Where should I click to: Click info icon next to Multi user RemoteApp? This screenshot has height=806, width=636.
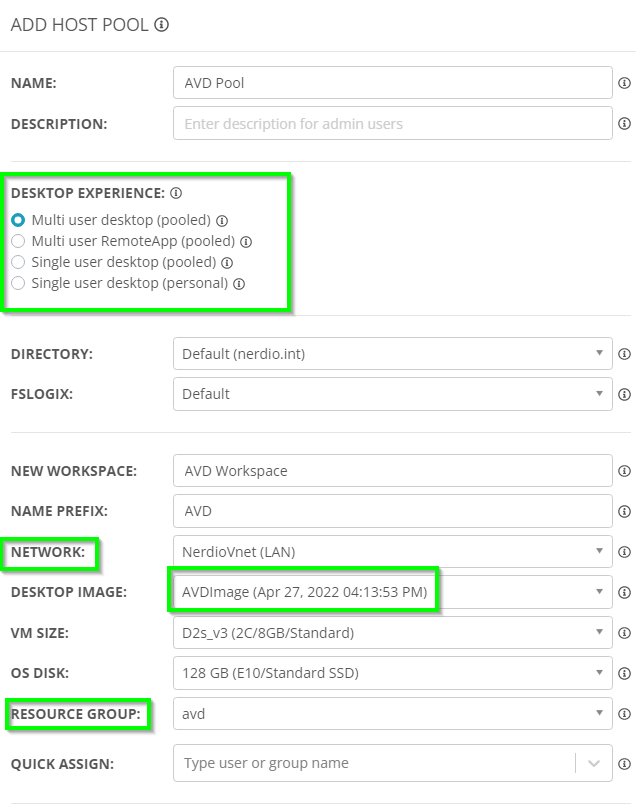point(246,242)
